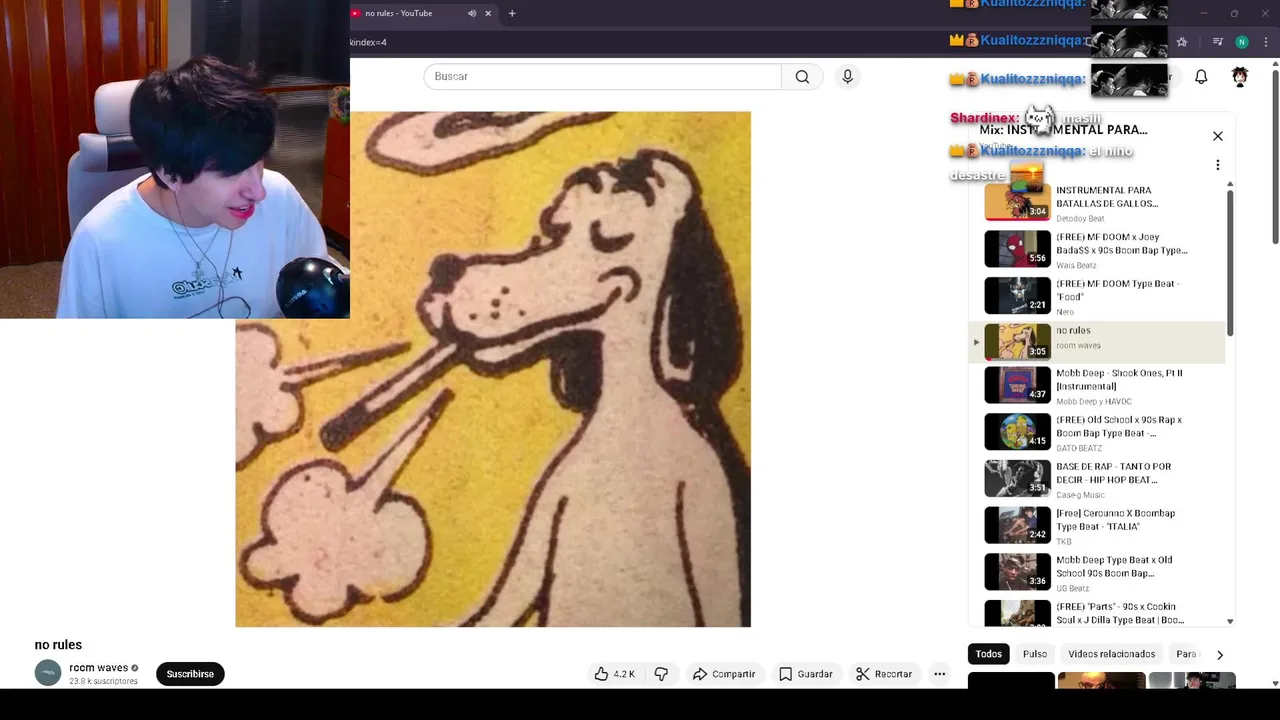Click Mix INSTRUMENTAL PARA playlist title
Image resolution: width=1280 pixels, height=720 pixels.
click(1063, 130)
